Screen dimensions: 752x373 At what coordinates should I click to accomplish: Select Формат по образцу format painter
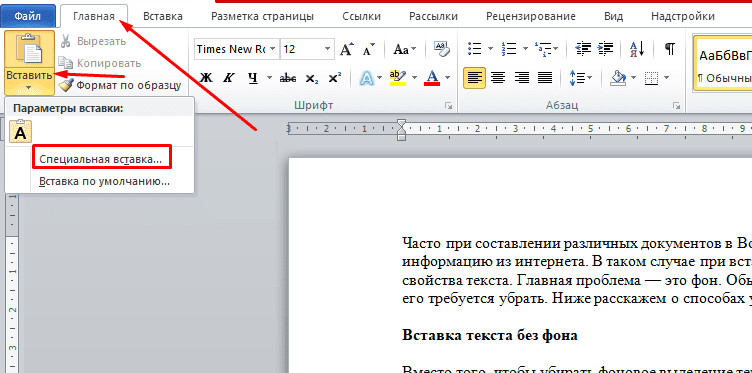[x=120, y=86]
